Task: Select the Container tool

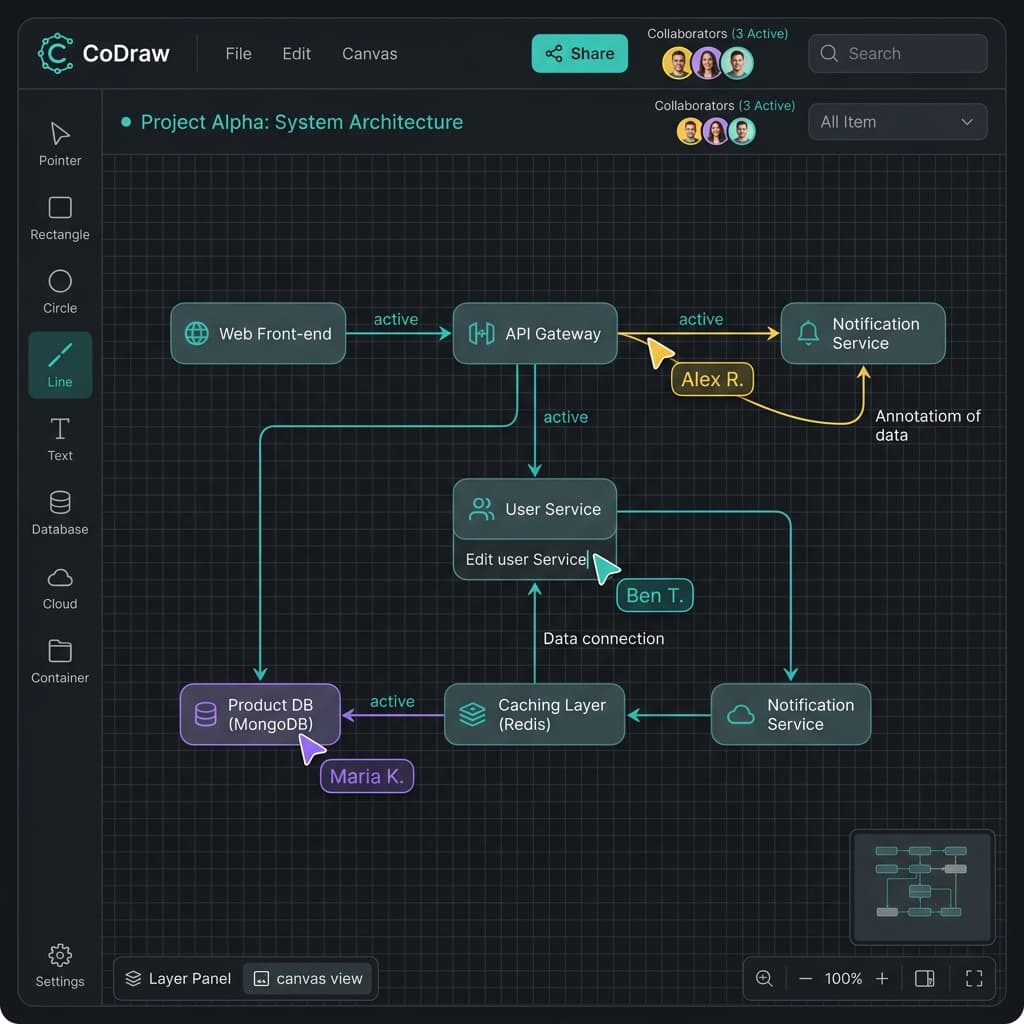Action: pyautogui.click(x=59, y=661)
